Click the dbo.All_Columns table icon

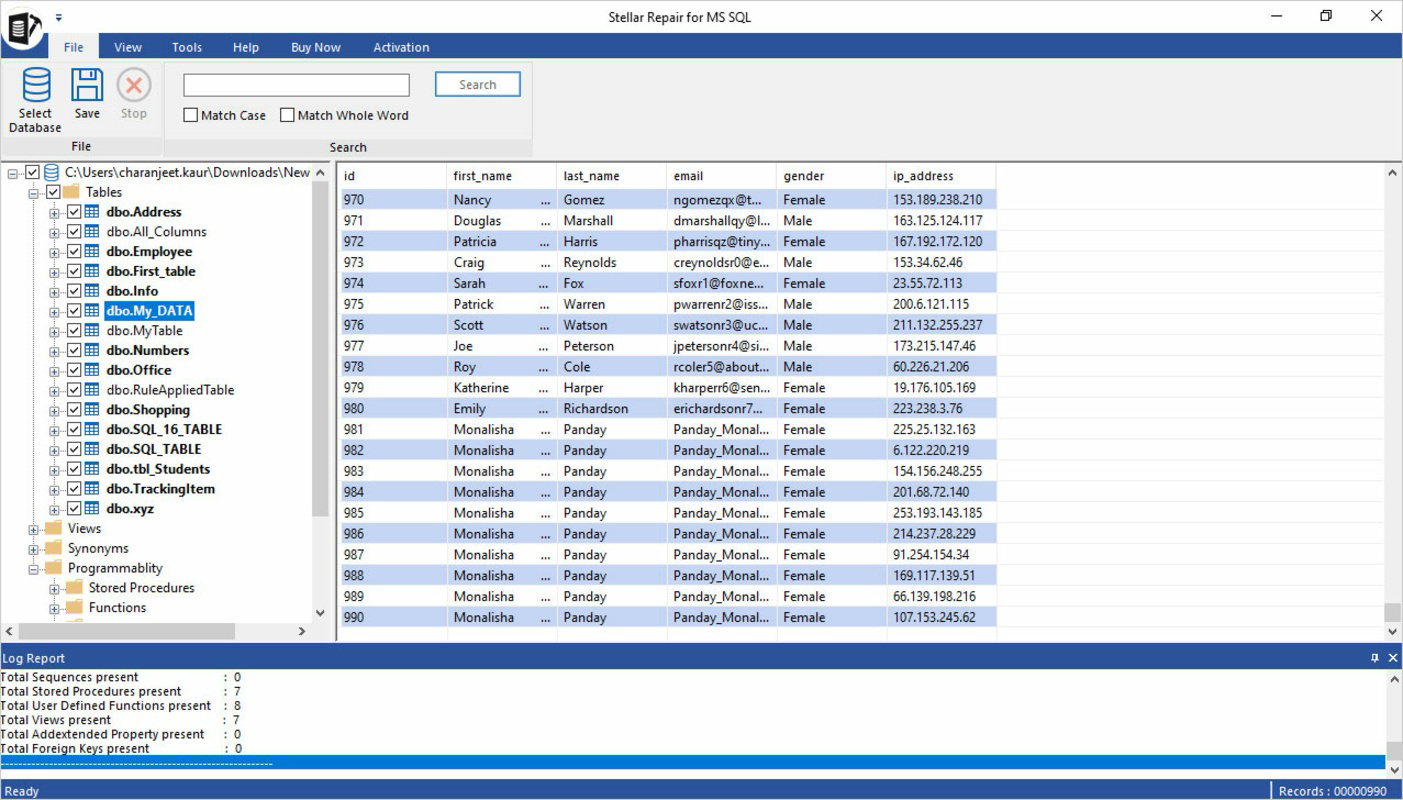[x=92, y=232]
